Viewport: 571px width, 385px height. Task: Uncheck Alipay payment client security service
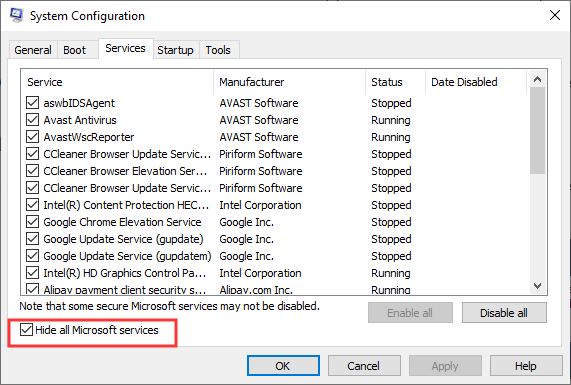coord(32,289)
